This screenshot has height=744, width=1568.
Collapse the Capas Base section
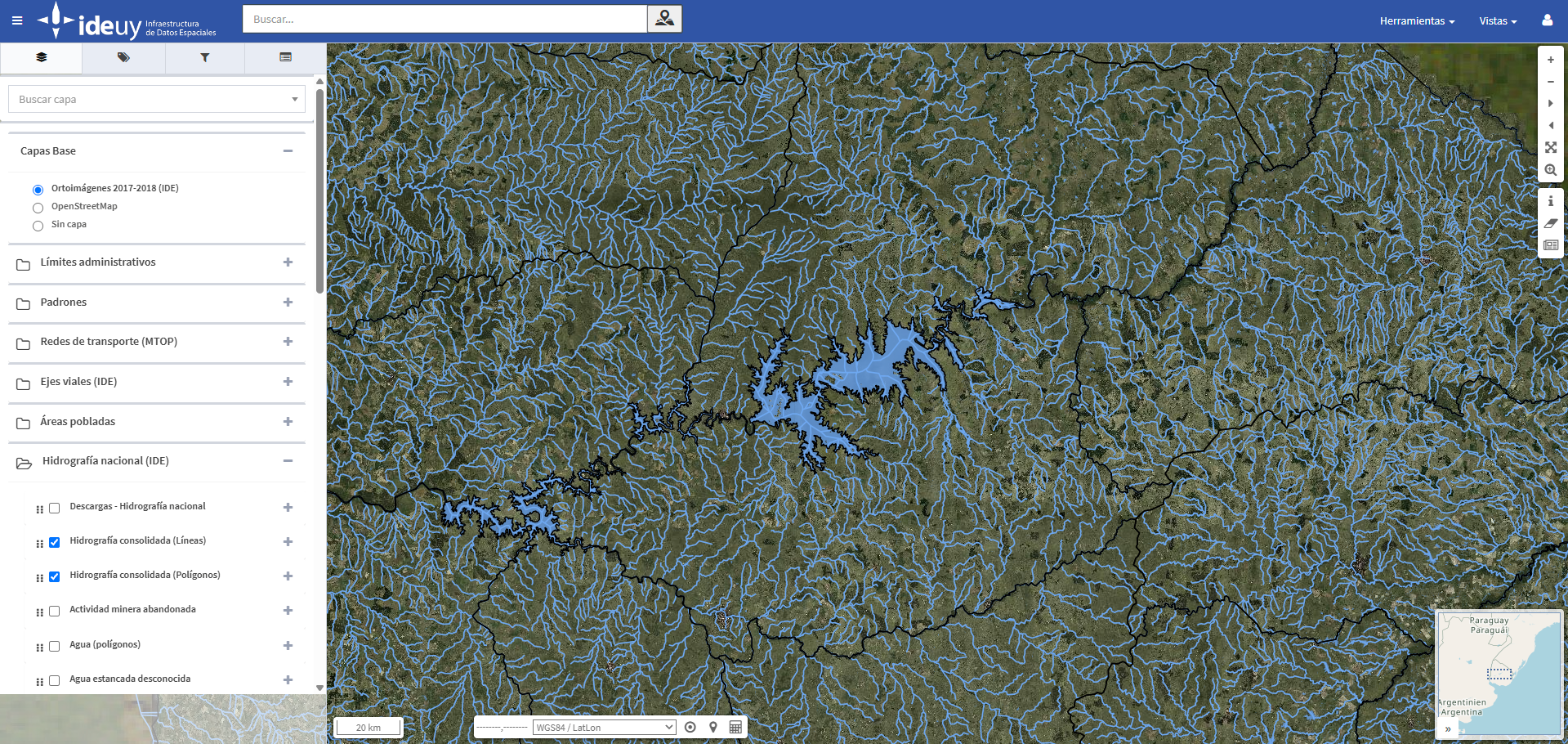(x=288, y=151)
